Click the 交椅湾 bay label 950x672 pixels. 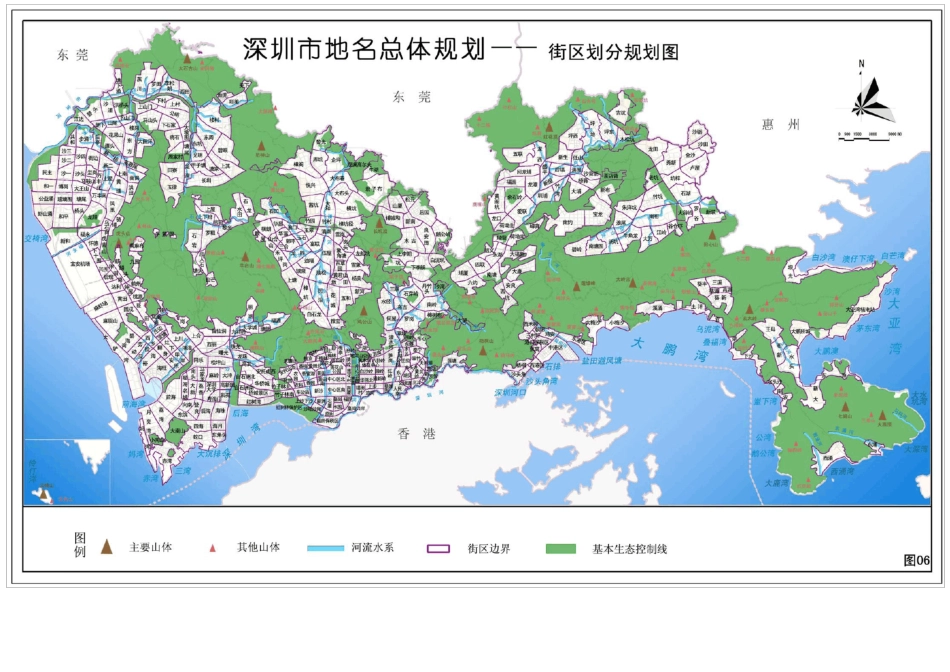pos(36,239)
